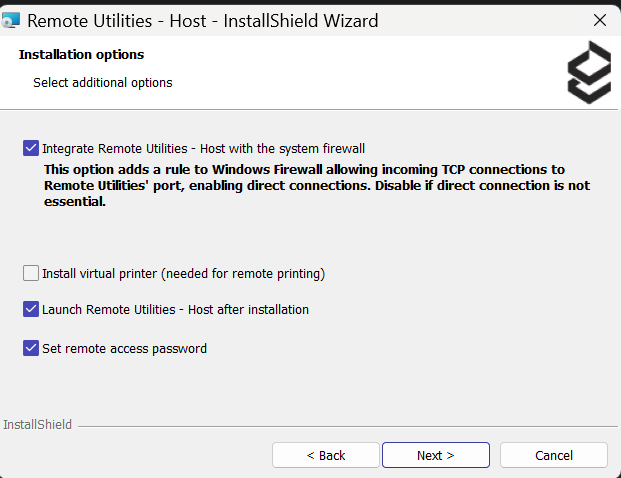This screenshot has width=621, height=478.
Task: Continue by clicking the Next button
Action: tap(436, 455)
